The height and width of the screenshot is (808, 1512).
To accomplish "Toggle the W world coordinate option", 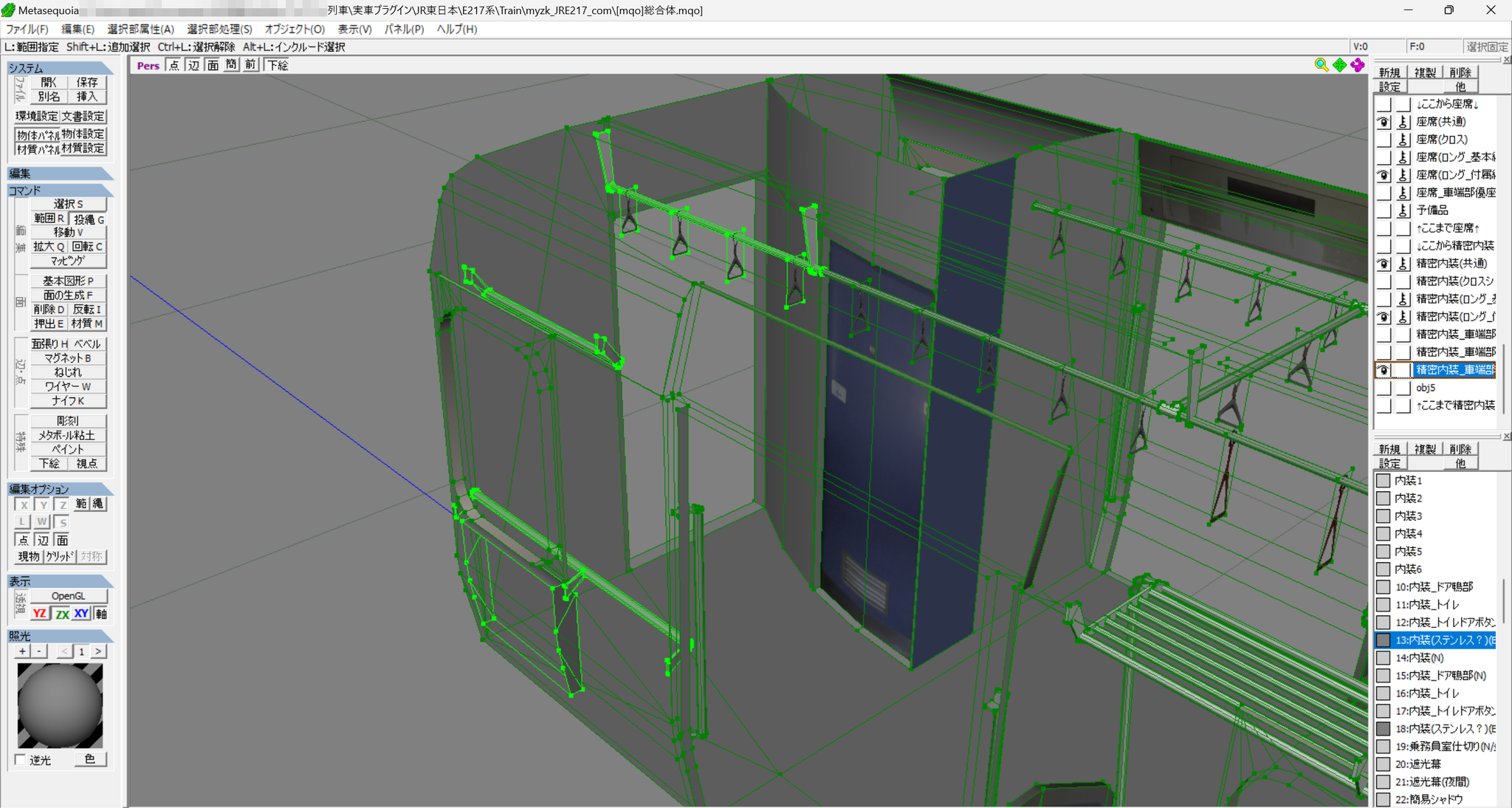I will [43, 522].
